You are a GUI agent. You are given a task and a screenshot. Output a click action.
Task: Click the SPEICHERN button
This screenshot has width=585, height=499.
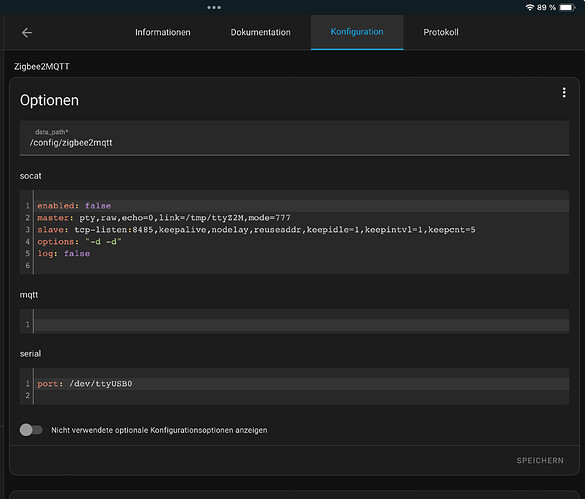pyautogui.click(x=540, y=461)
